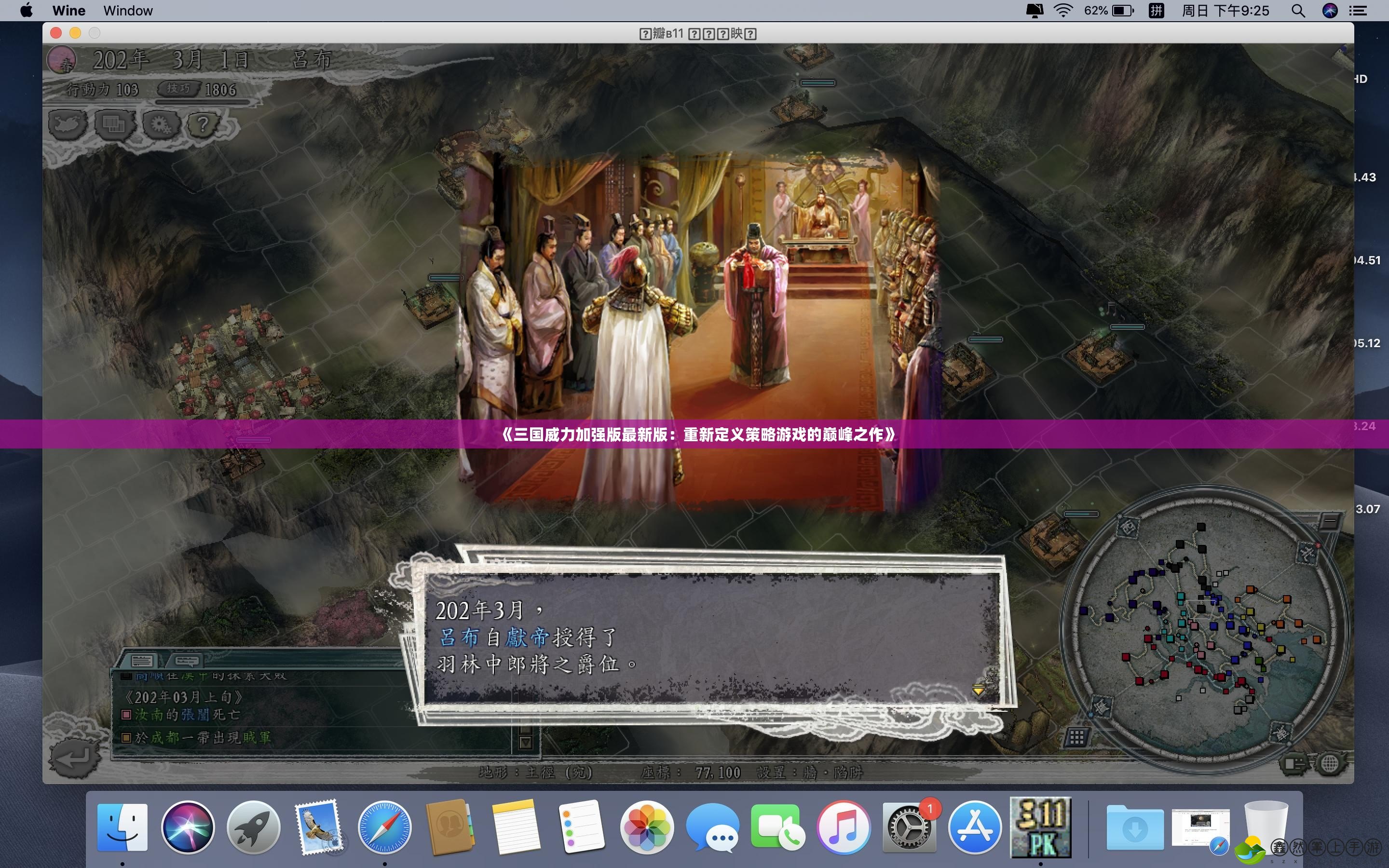The image size is (1389, 868).
Task: Click the Wi-Fi status icon
Action: point(1063,10)
